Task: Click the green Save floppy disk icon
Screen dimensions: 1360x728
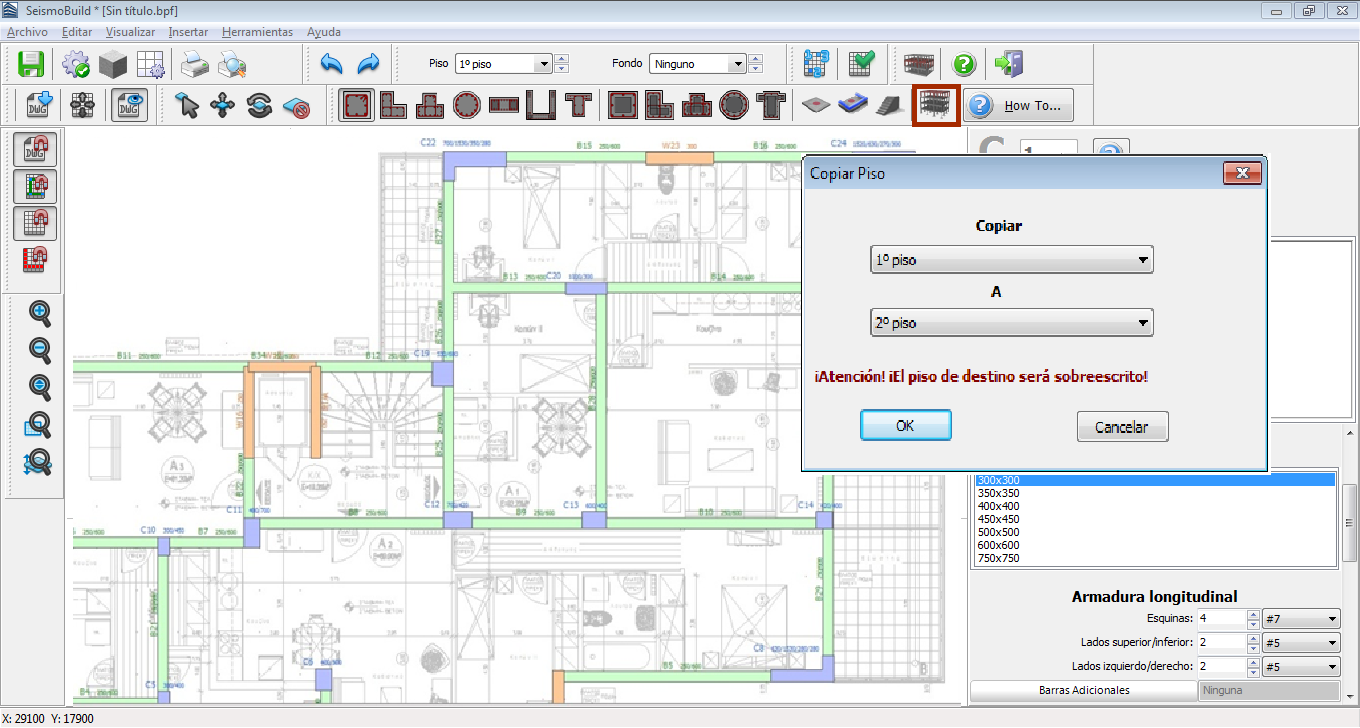Action: click(x=32, y=64)
